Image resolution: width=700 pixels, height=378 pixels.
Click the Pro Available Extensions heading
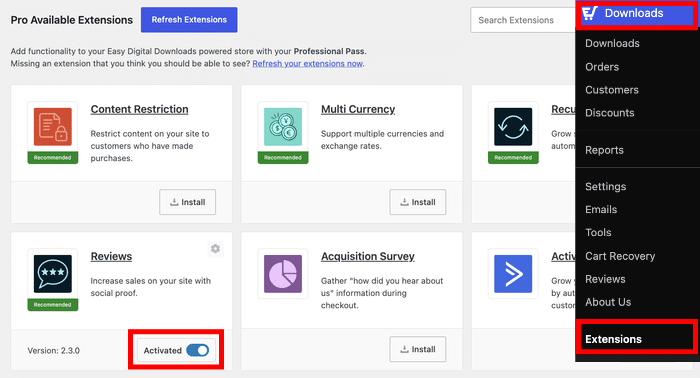pos(72,20)
